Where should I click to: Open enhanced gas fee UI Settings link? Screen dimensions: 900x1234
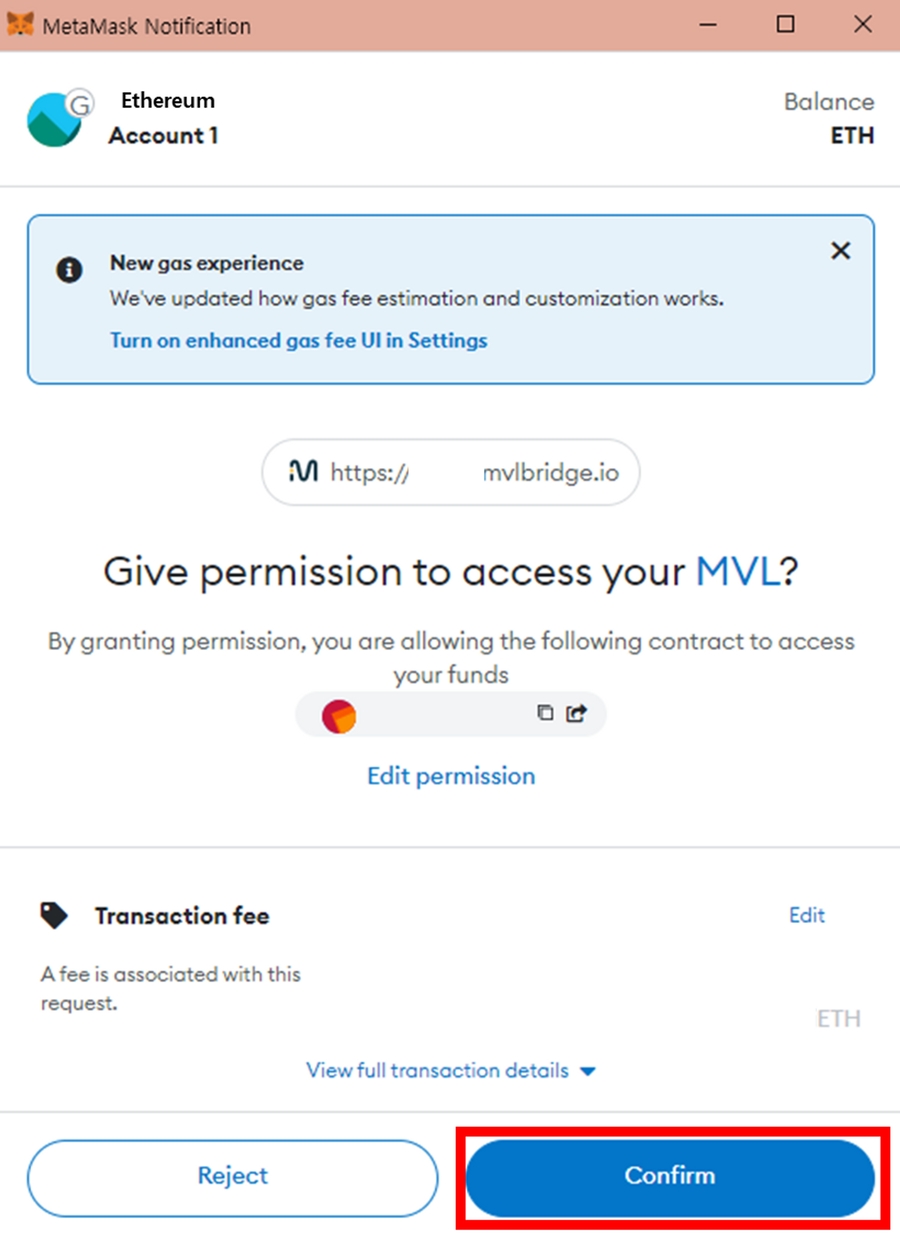coord(298,340)
